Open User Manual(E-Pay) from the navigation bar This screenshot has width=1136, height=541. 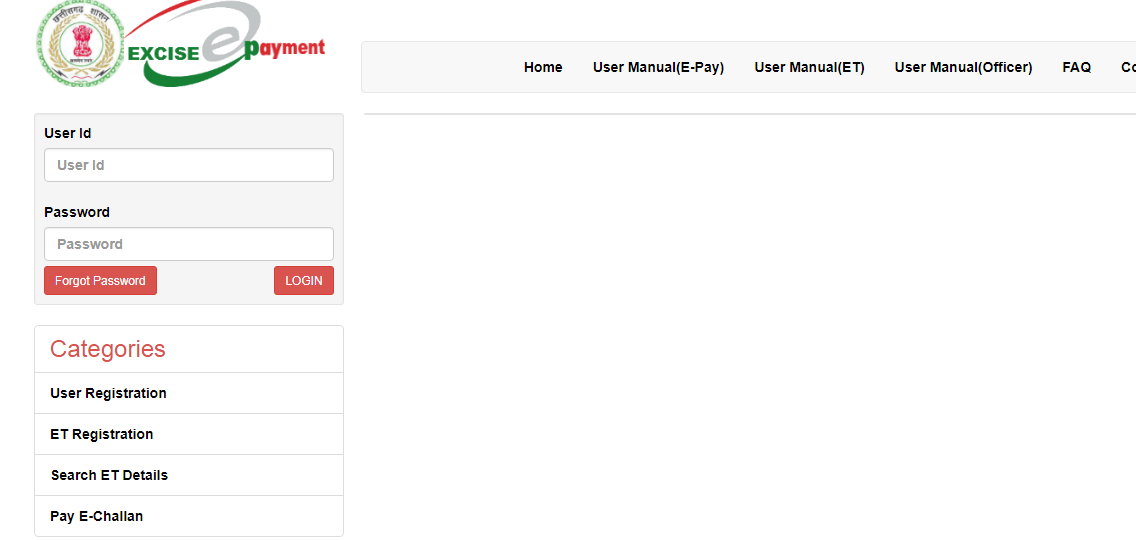click(x=658, y=67)
